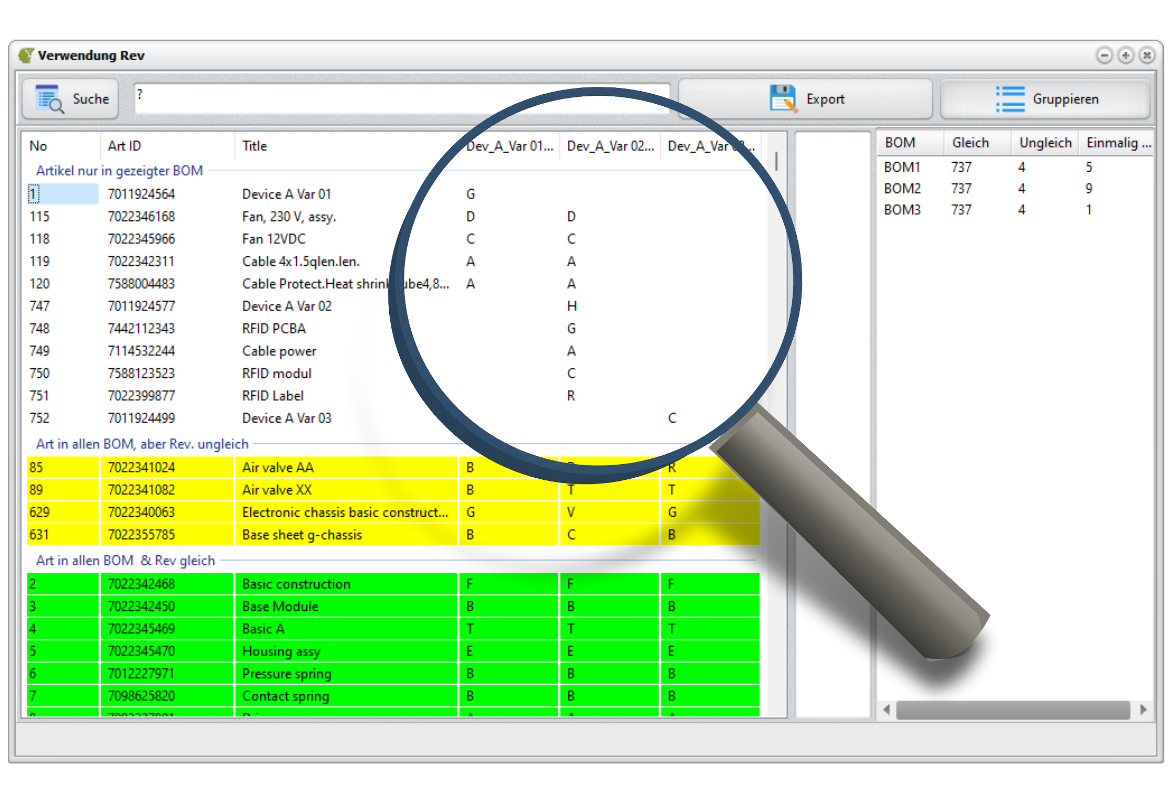Click the app icon in title bar
This screenshot has height=800, width=1170.
26,55
